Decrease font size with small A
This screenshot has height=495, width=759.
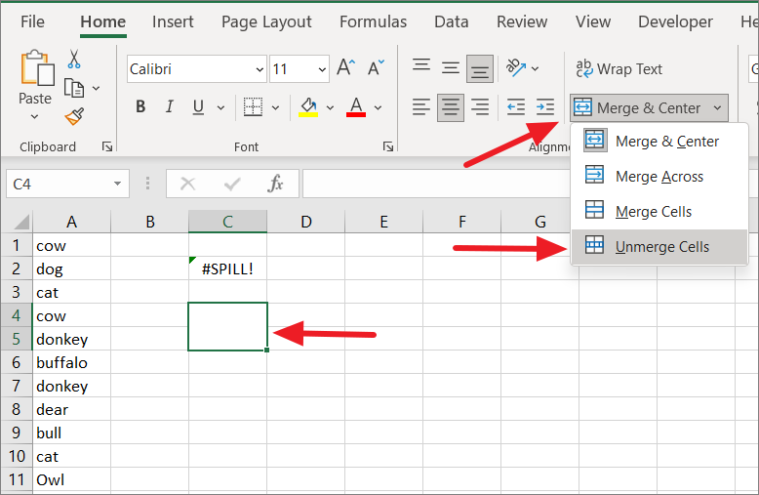coord(375,68)
